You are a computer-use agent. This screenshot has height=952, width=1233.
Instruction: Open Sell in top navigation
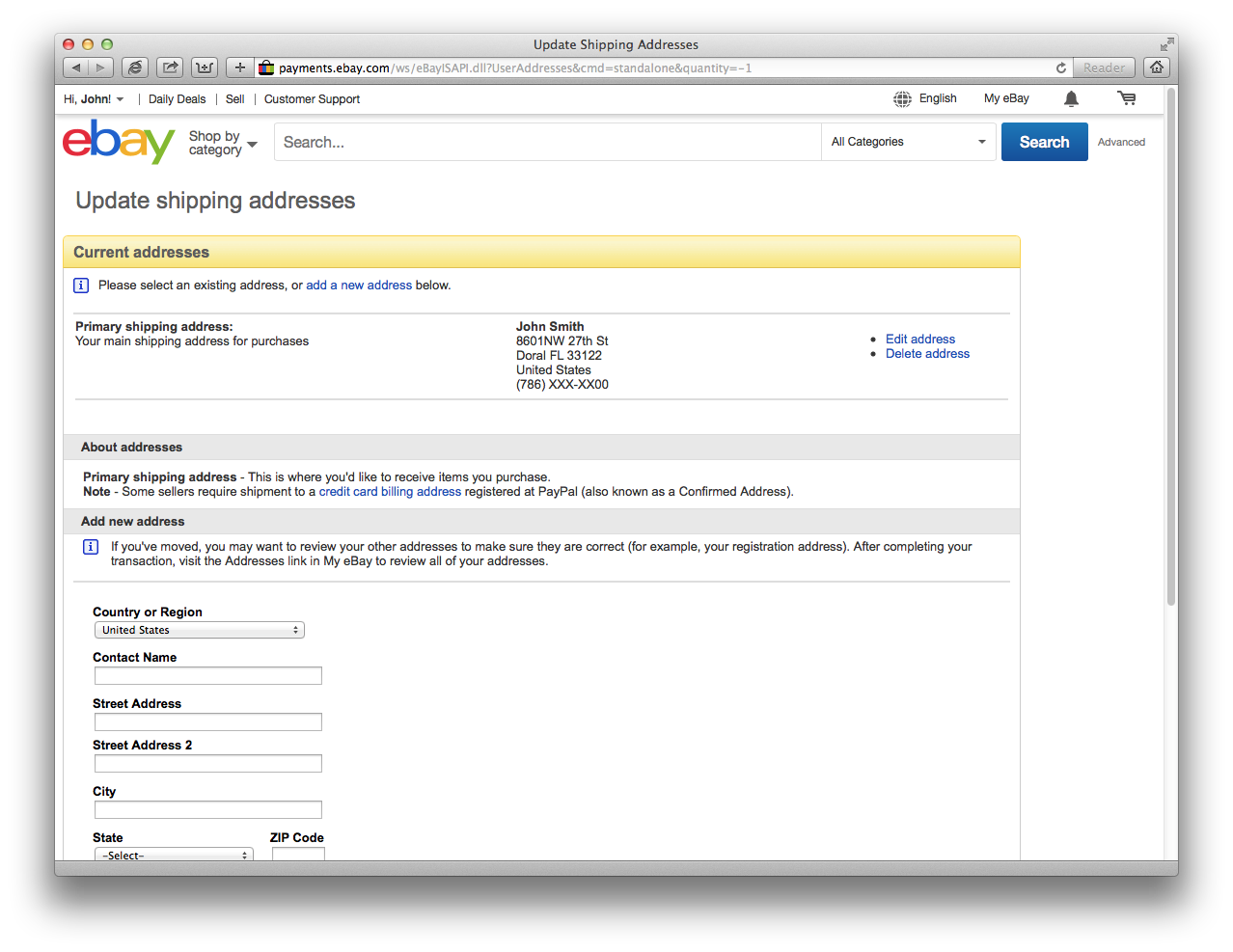234,99
